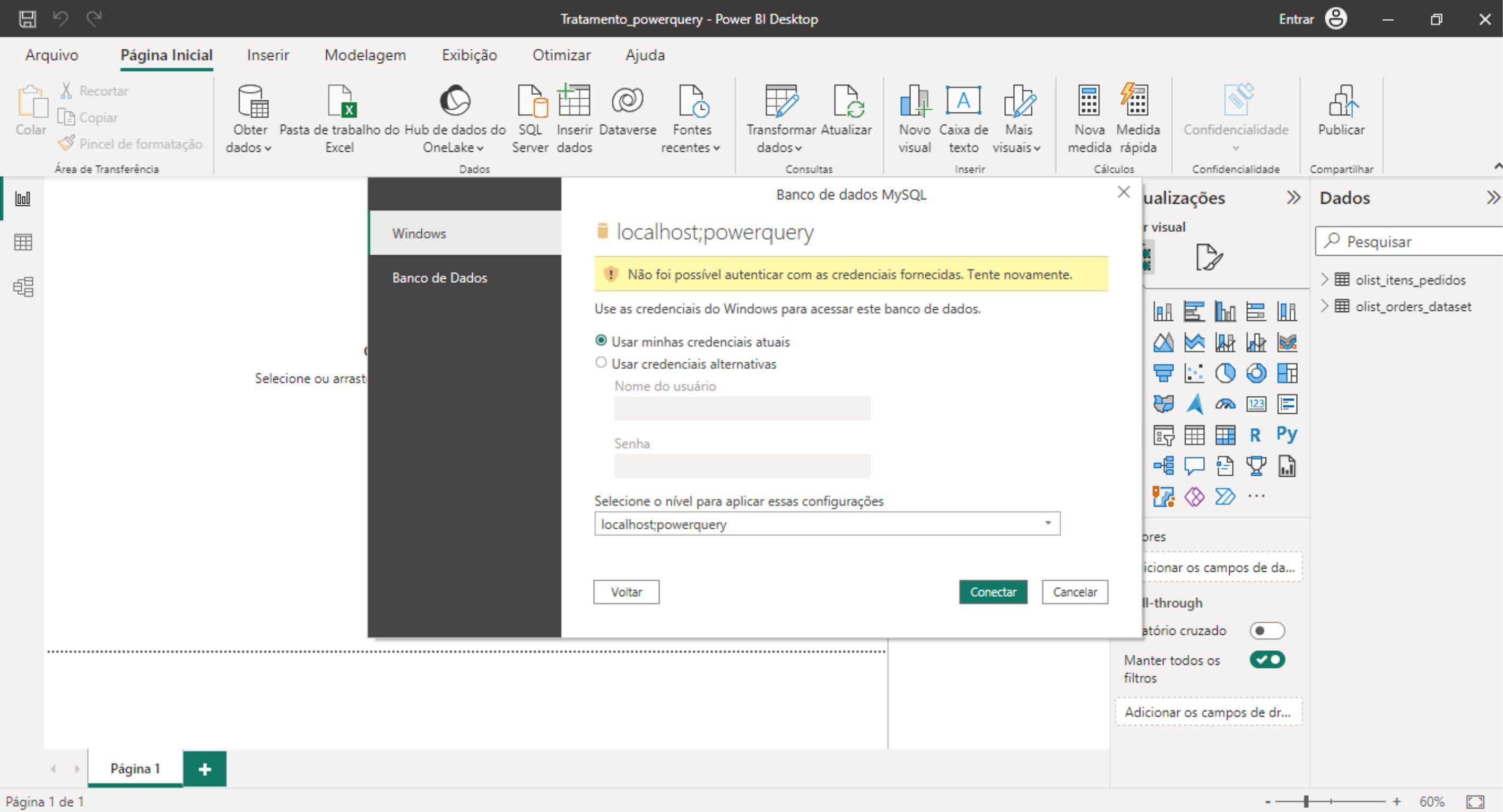
Task: Select Usar minhas credenciais atuais option
Action: coord(601,340)
